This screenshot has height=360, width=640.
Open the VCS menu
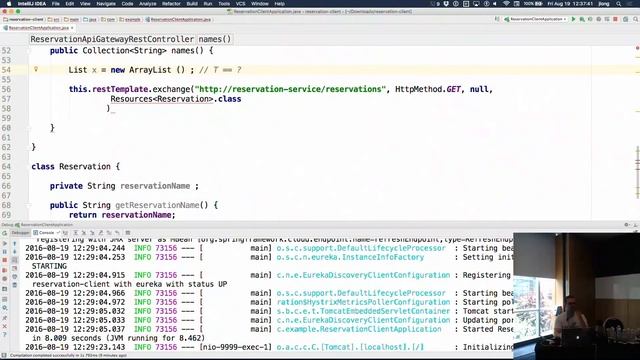click(x=240, y=4)
